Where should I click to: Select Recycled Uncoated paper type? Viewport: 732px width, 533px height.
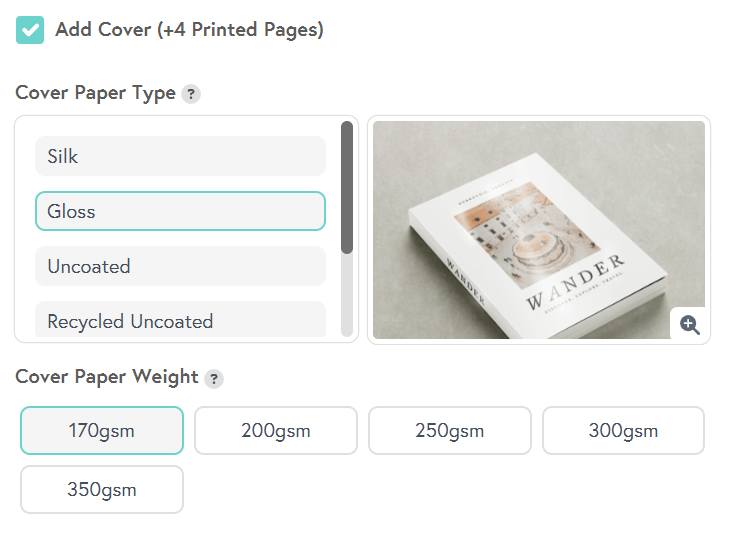pyautogui.click(x=180, y=320)
